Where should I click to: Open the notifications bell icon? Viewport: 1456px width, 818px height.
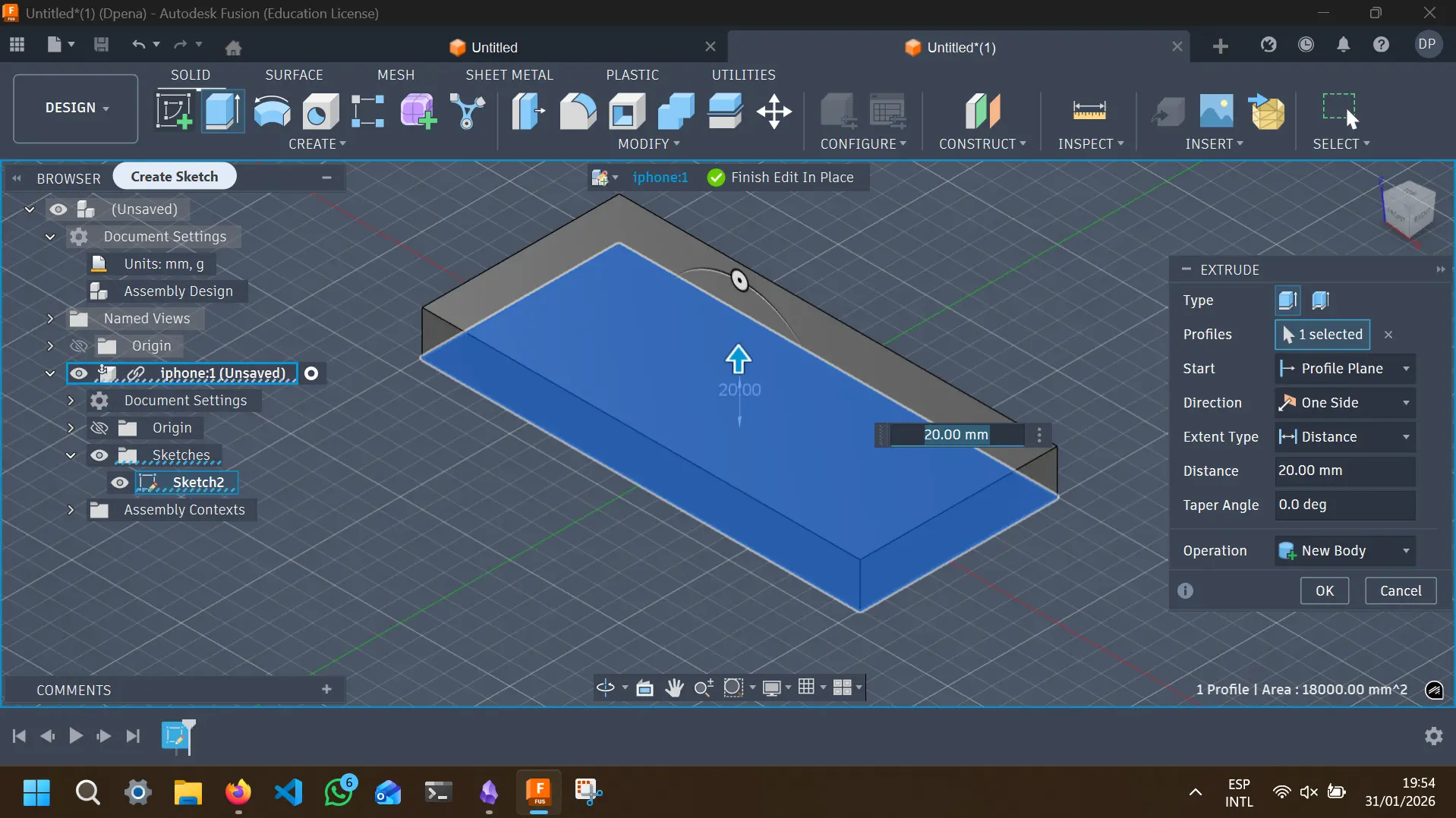(x=1343, y=45)
